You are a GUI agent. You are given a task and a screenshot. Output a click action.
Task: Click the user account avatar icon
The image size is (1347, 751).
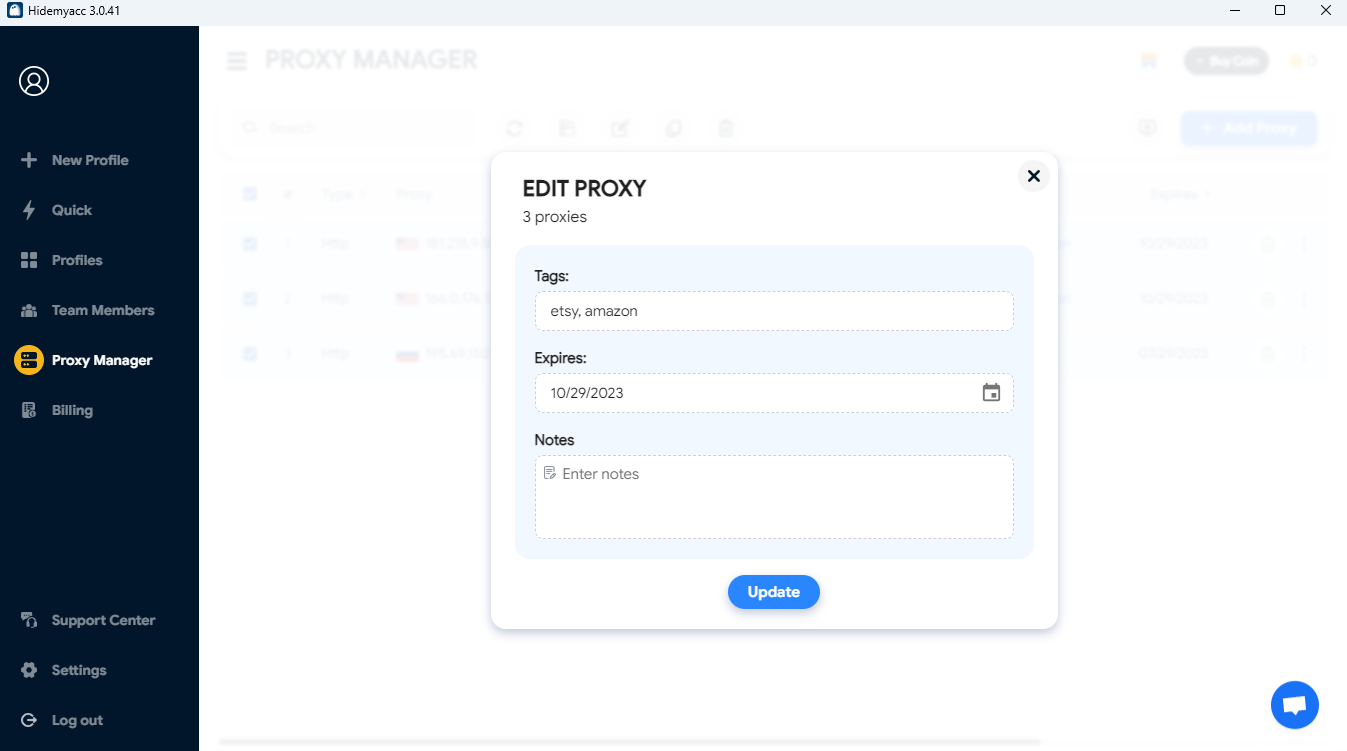tap(34, 81)
